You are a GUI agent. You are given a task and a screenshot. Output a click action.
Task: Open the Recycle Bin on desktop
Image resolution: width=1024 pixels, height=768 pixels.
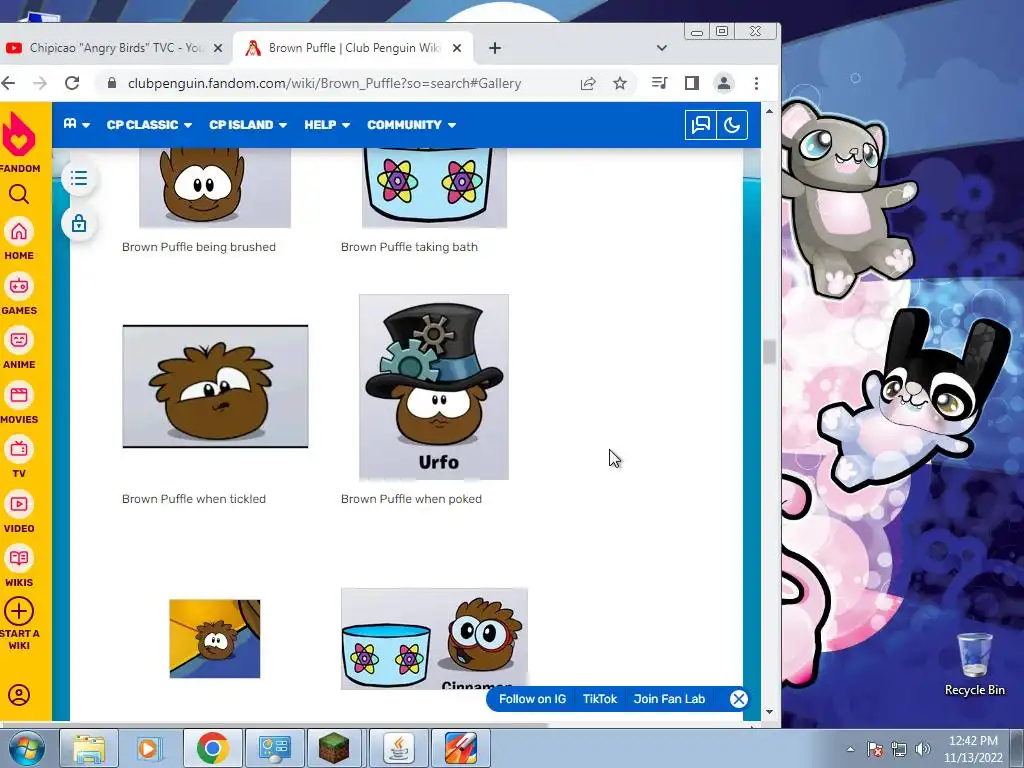tap(974, 663)
